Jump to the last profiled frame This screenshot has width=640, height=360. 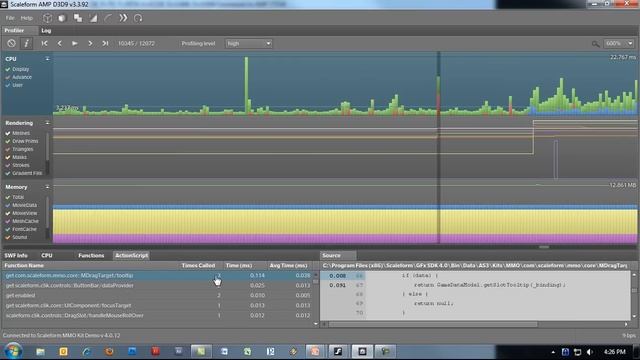click(105, 43)
